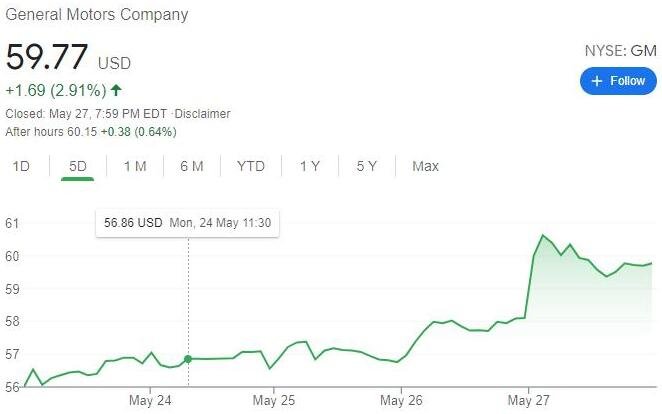Image resolution: width=662 pixels, height=414 pixels.
Task: Click the NYSE: GM ticker label
Action: tap(620, 50)
